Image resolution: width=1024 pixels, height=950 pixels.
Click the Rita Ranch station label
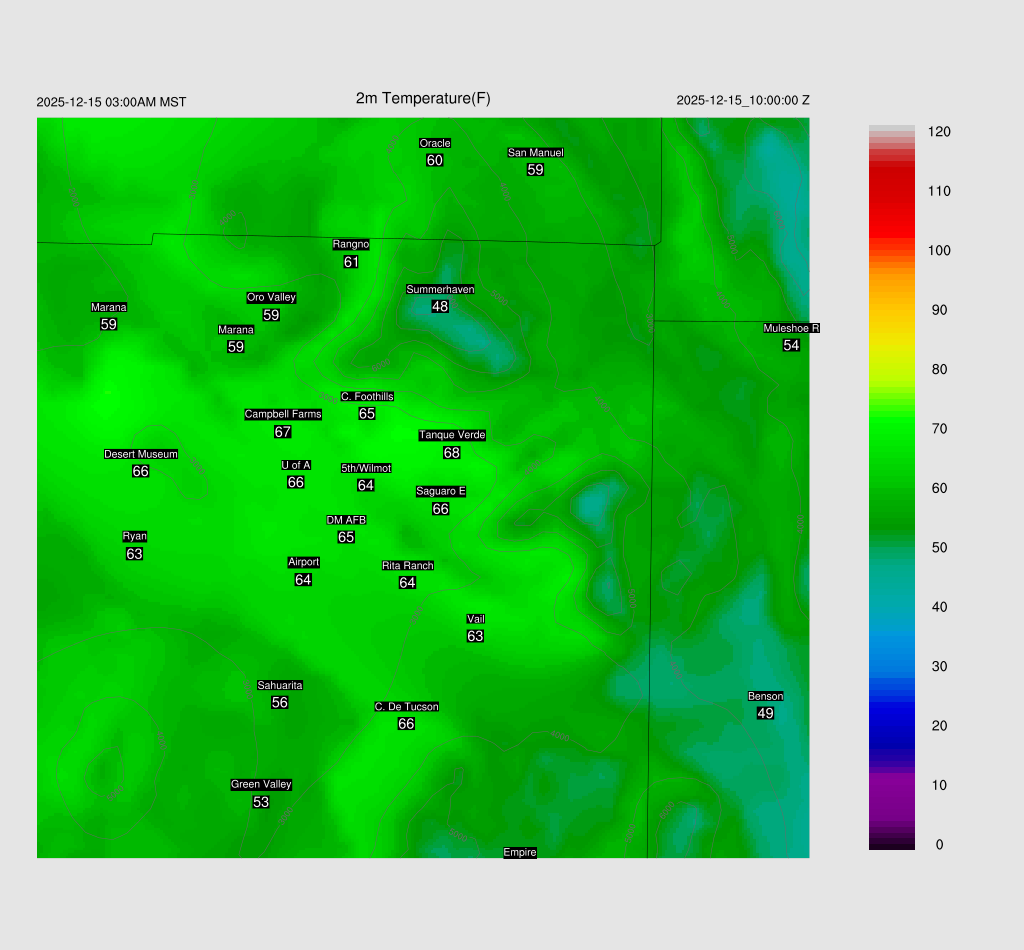407,566
